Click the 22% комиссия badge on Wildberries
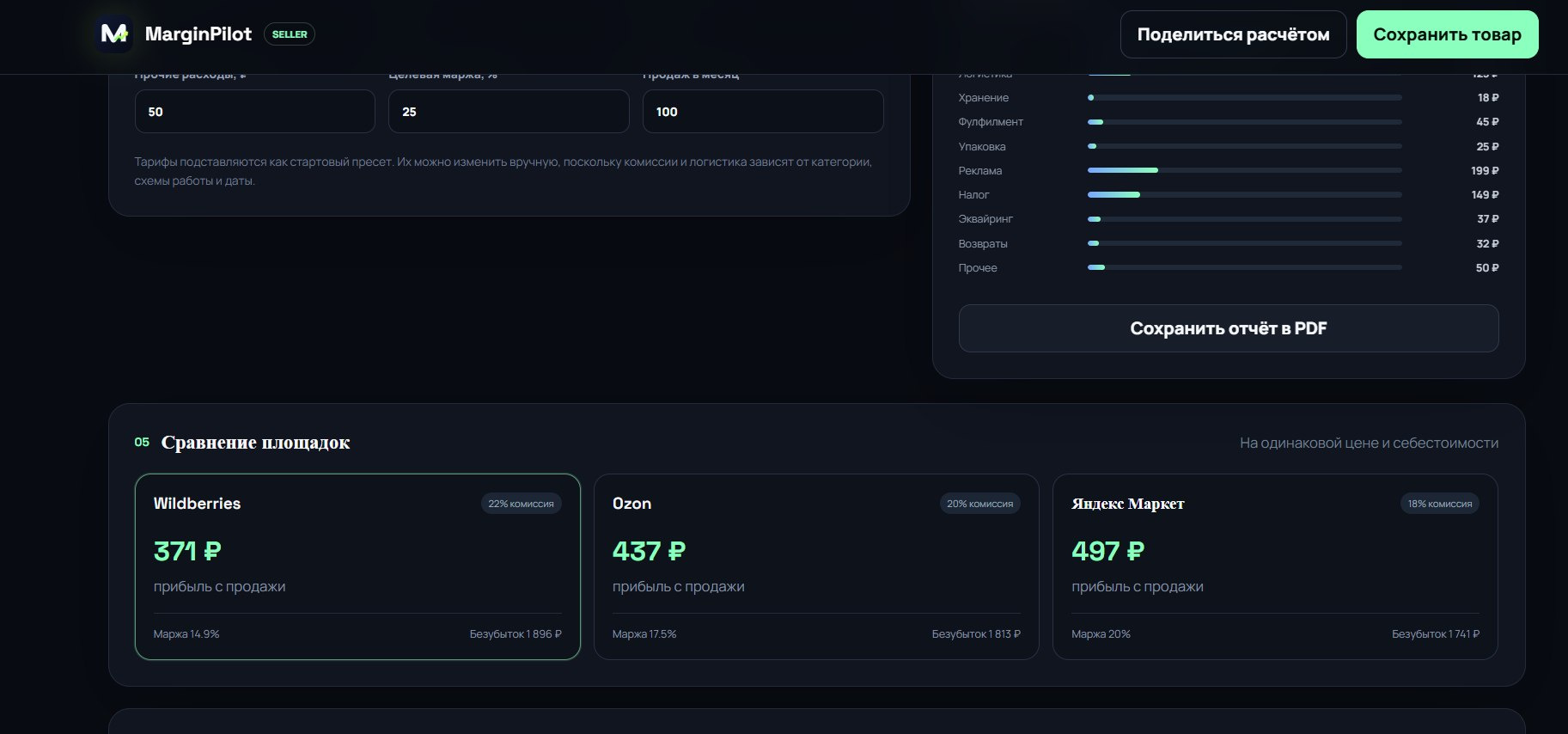 [x=521, y=504]
